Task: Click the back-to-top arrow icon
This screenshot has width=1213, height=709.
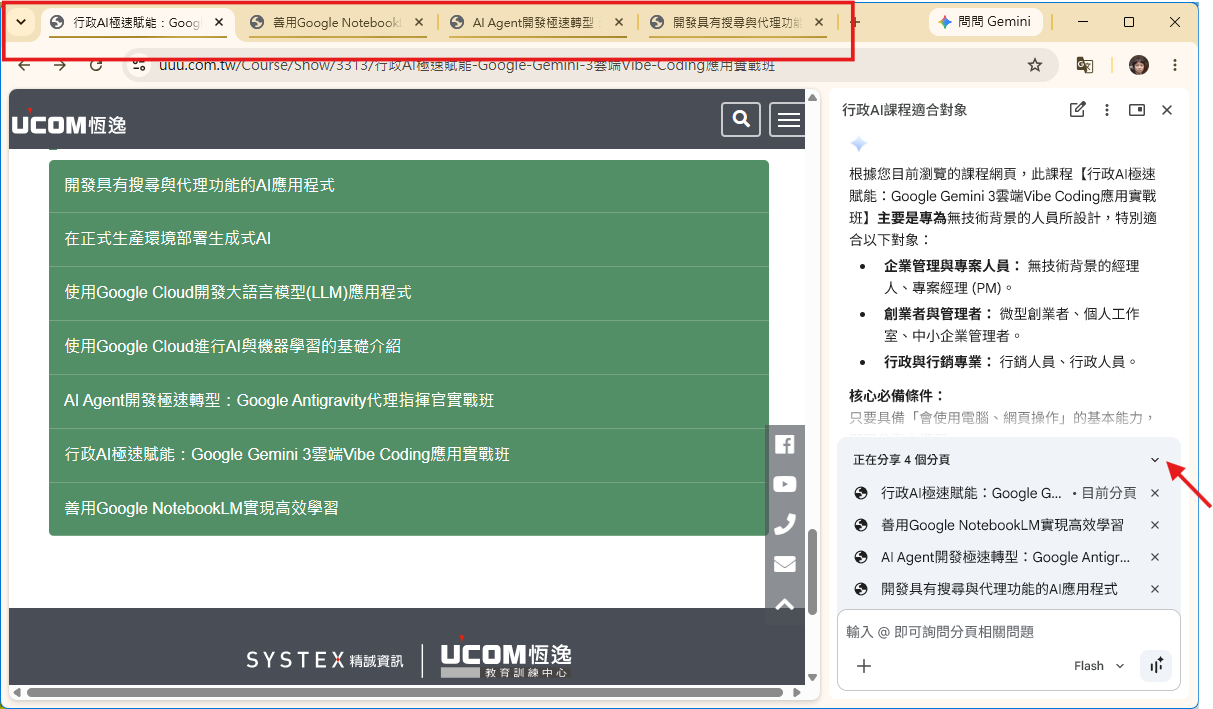Action: (x=785, y=604)
